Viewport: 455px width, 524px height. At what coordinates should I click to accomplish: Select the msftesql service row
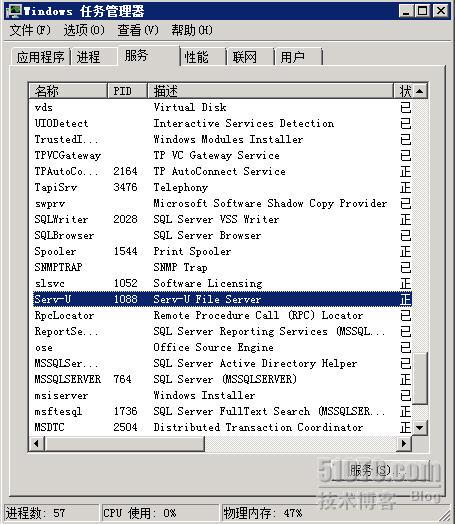220,411
